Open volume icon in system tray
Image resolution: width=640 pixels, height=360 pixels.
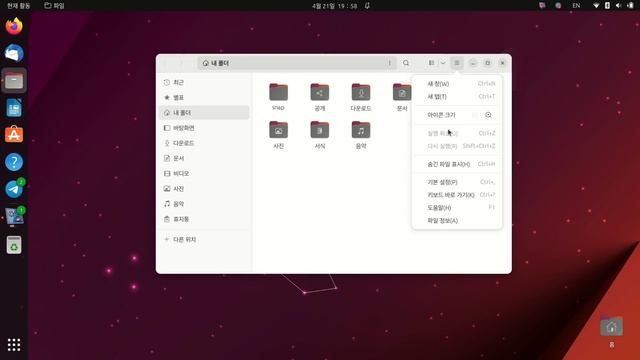[618, 6]
